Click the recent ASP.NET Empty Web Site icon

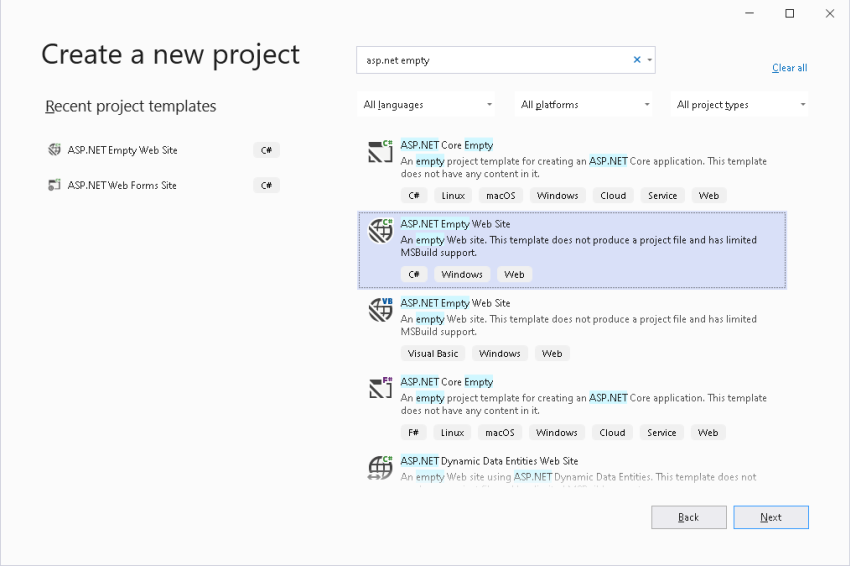tap(54, 150)
